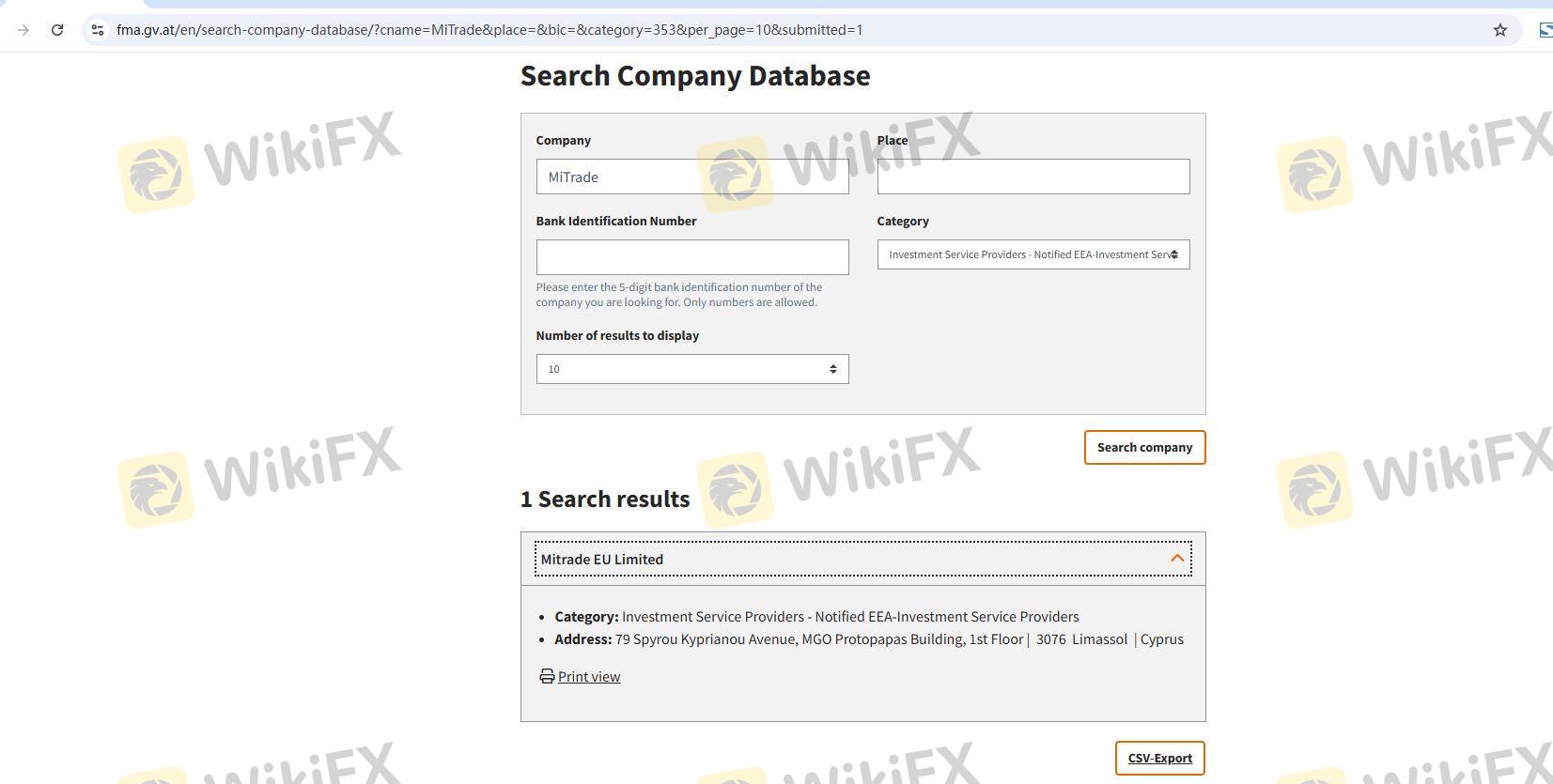
Task: Open site information icon in address bar
Action: point(97,30)
